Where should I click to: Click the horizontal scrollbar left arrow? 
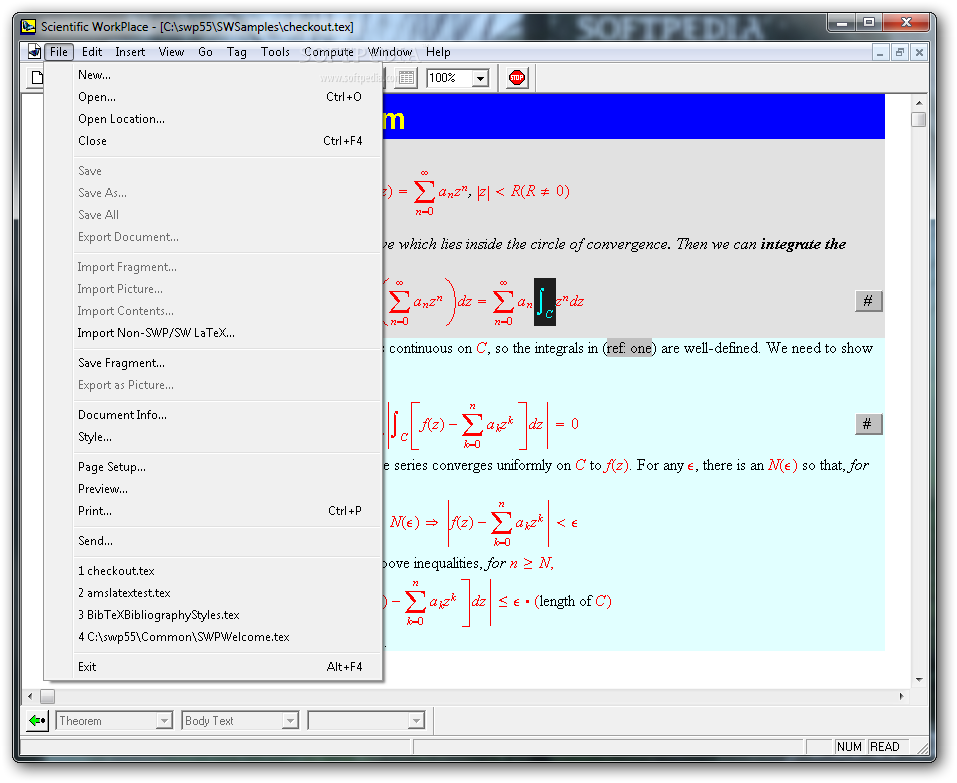point(31,696)
